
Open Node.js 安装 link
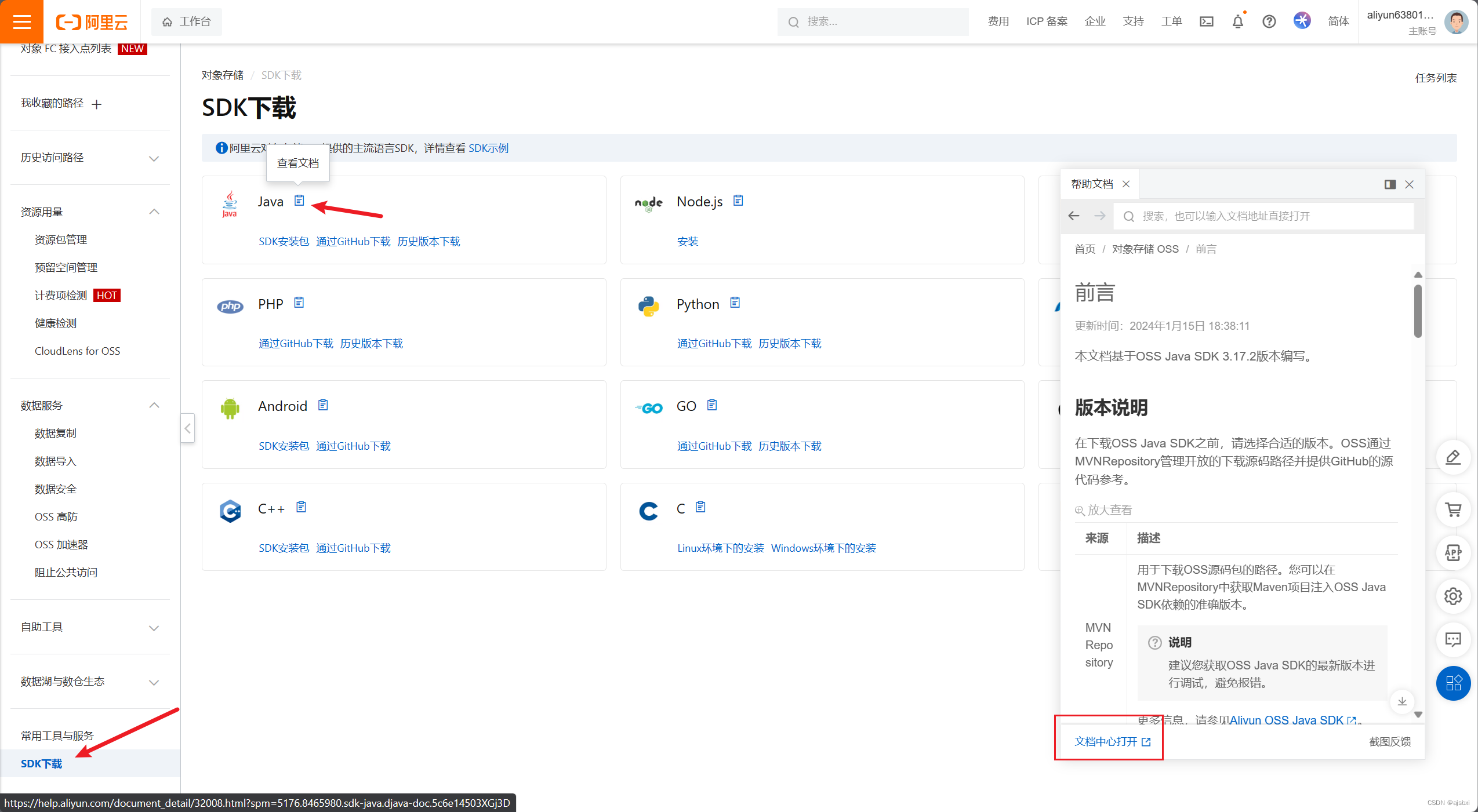click(688, 242)
